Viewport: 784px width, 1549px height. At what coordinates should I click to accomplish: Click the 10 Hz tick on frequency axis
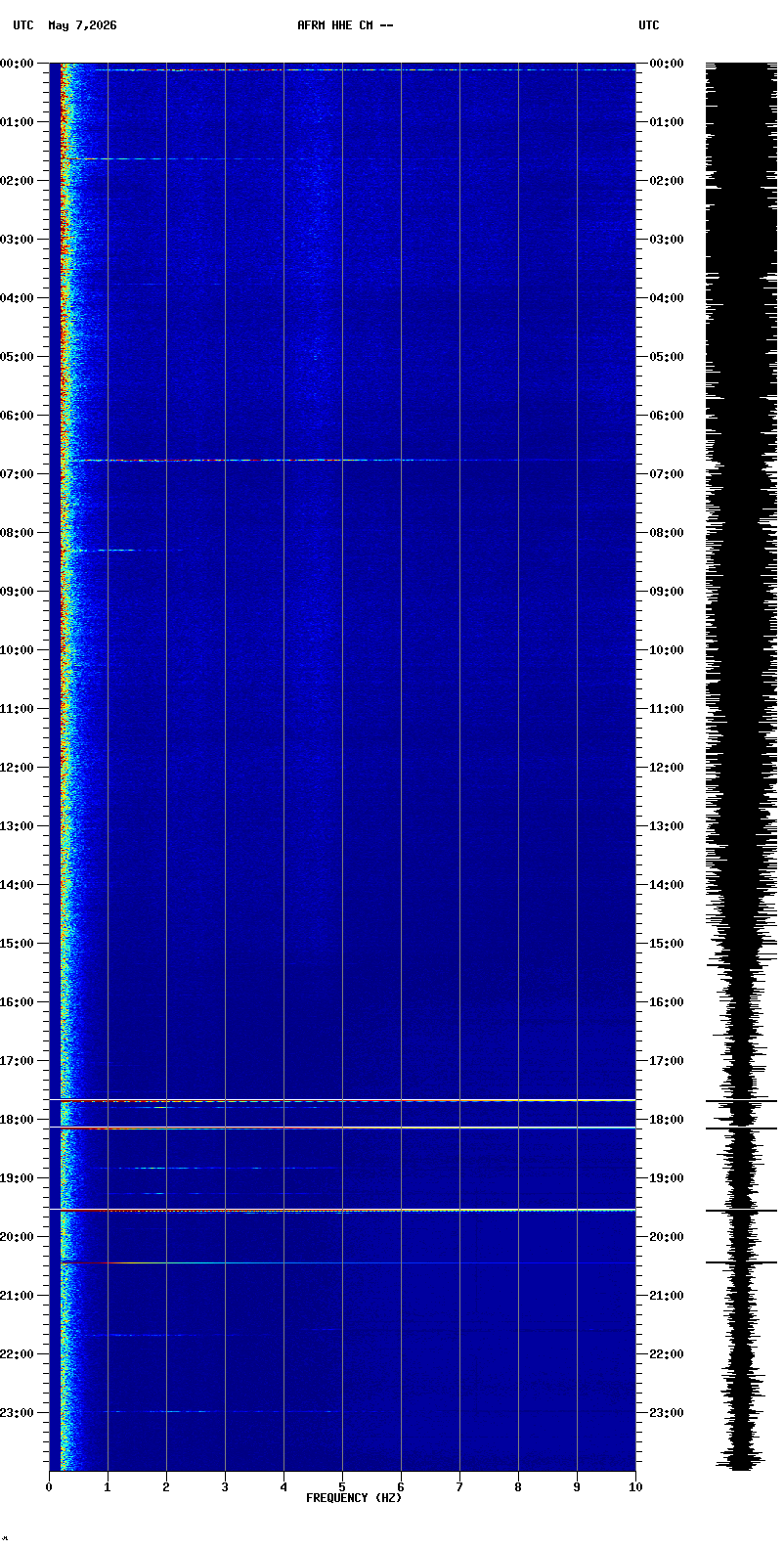(x=635, y=1487)
